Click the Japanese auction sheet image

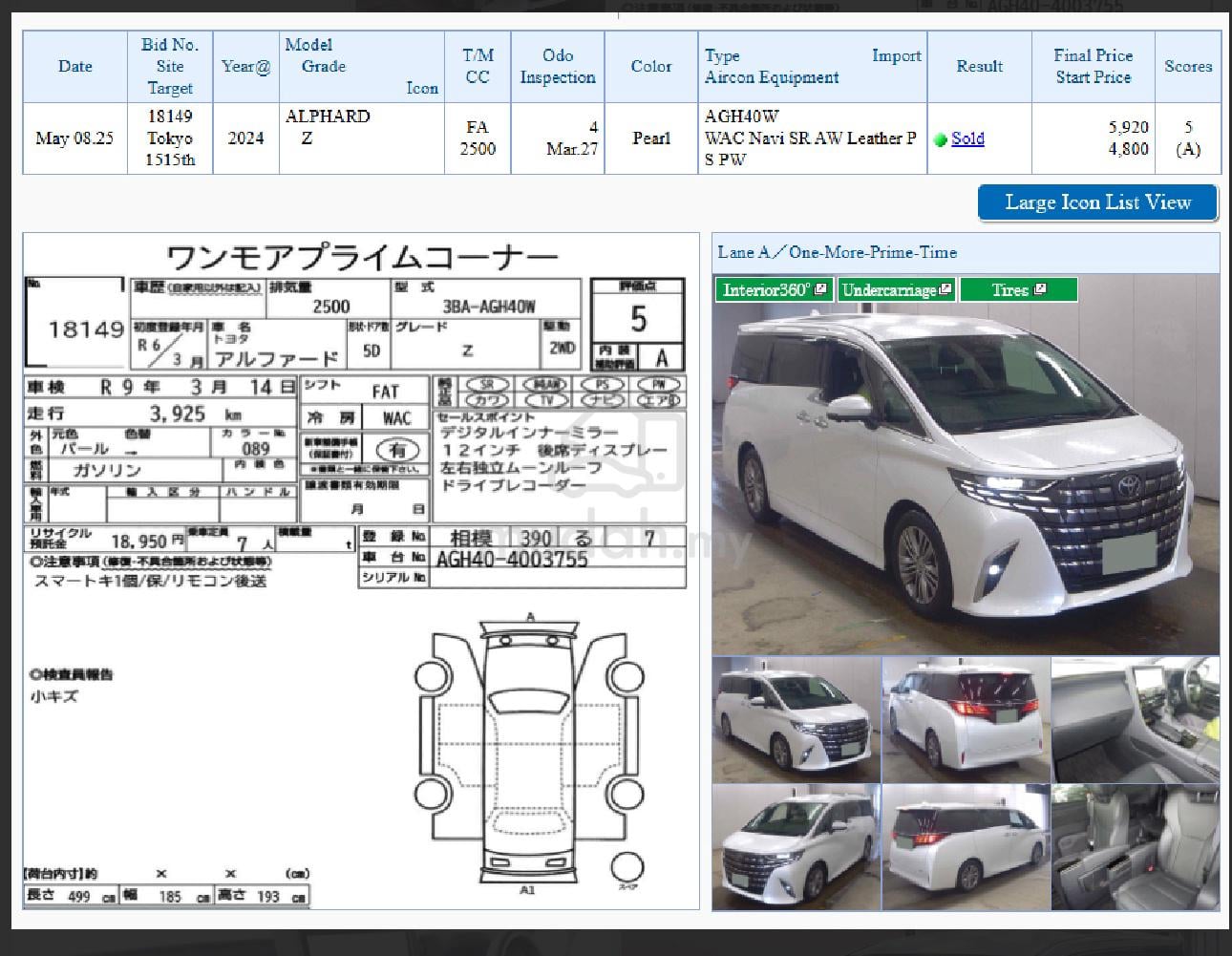point(361,571)
